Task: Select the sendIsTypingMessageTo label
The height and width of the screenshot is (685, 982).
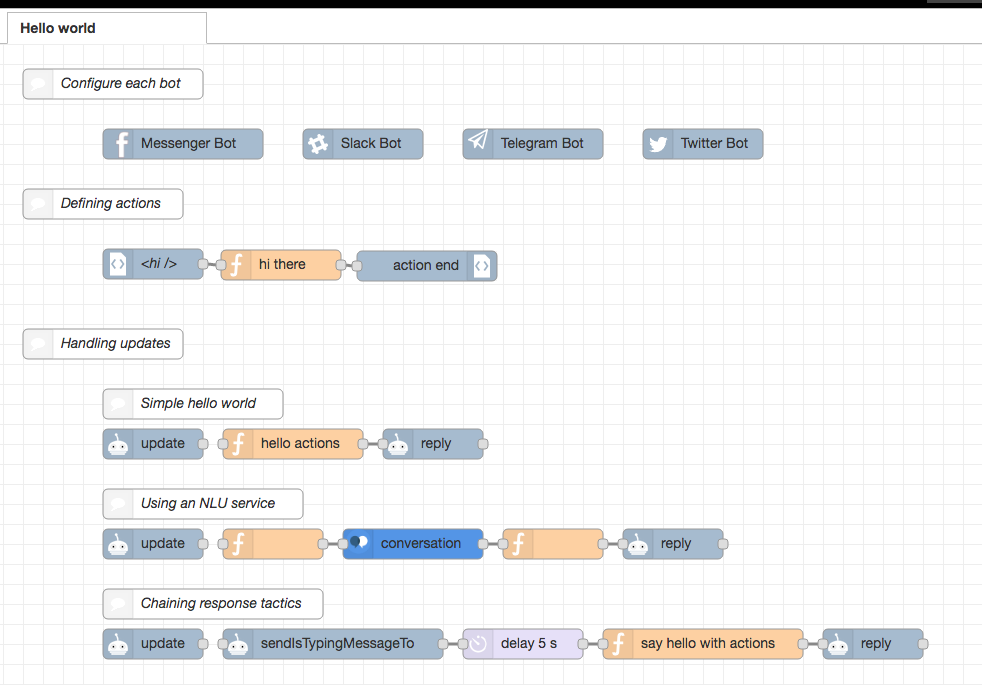Action: point(337,644)
